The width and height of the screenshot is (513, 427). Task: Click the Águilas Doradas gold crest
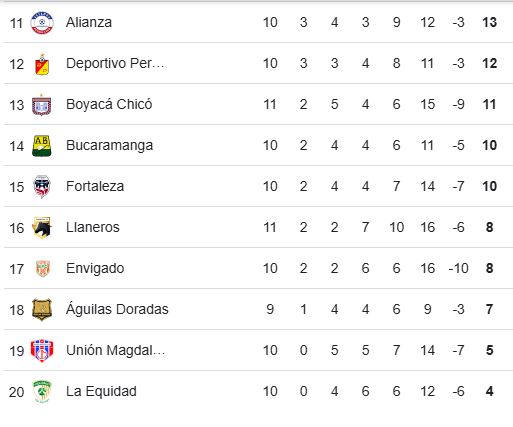pos(42,310)
